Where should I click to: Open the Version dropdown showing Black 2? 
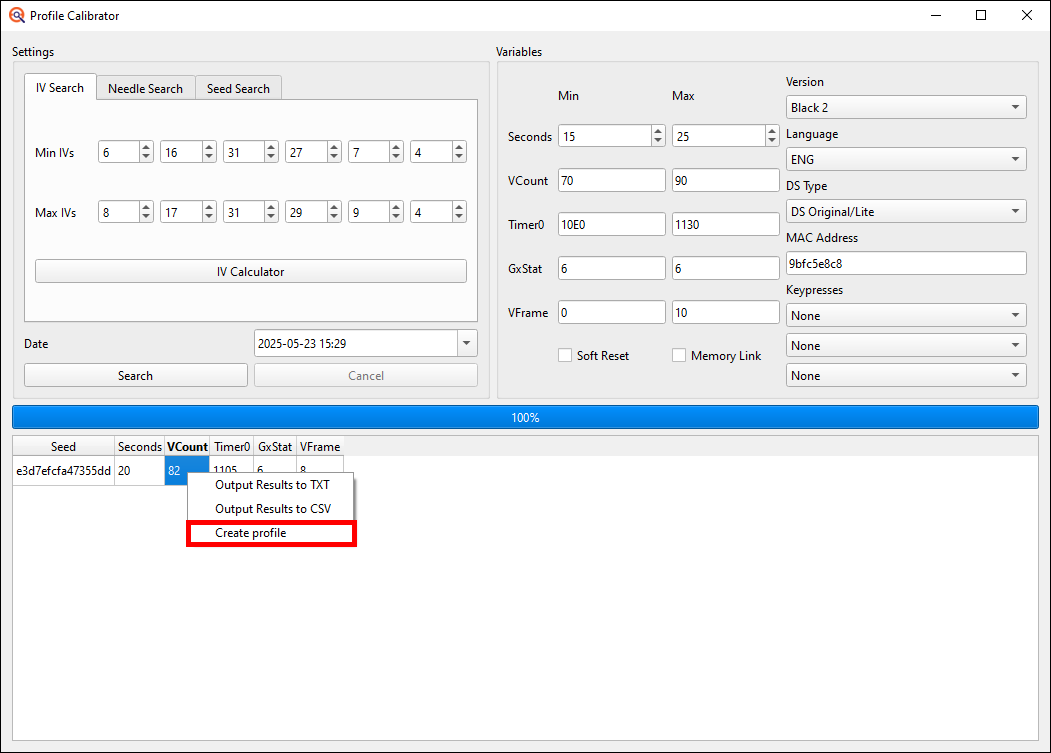[906, 107]
